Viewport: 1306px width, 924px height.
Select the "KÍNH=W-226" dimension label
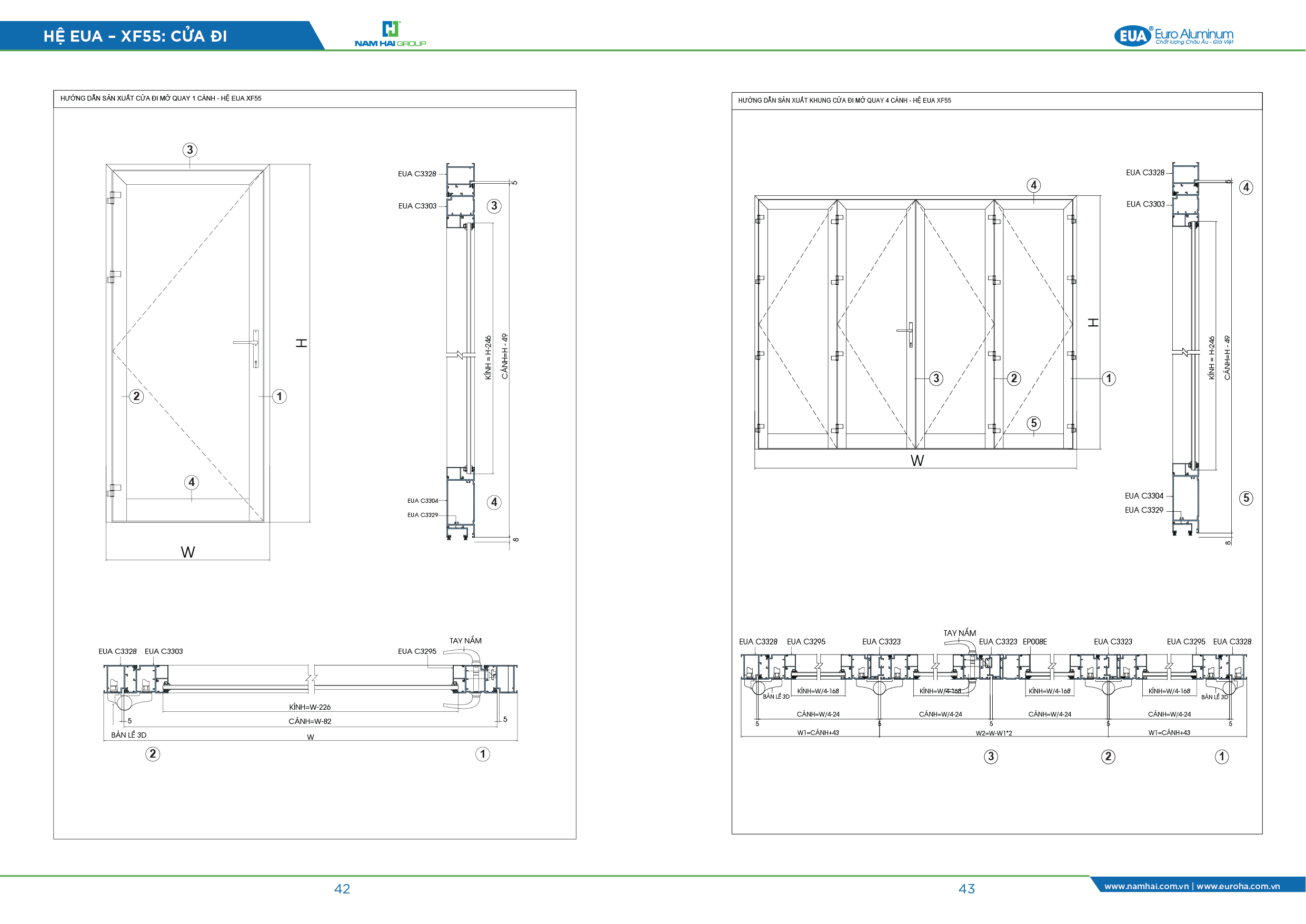pos(310,707)
